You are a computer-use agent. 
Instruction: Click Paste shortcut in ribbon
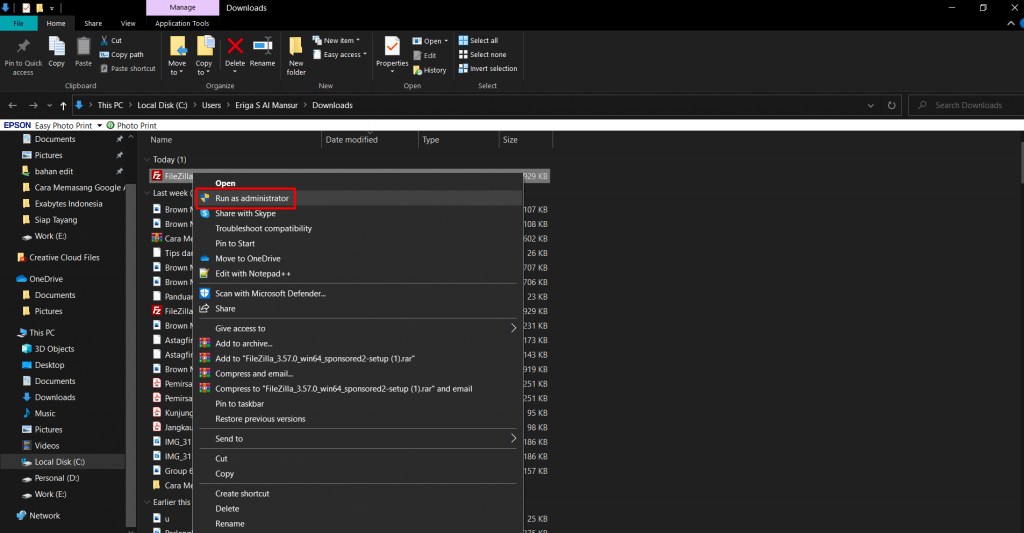[128, 69]
